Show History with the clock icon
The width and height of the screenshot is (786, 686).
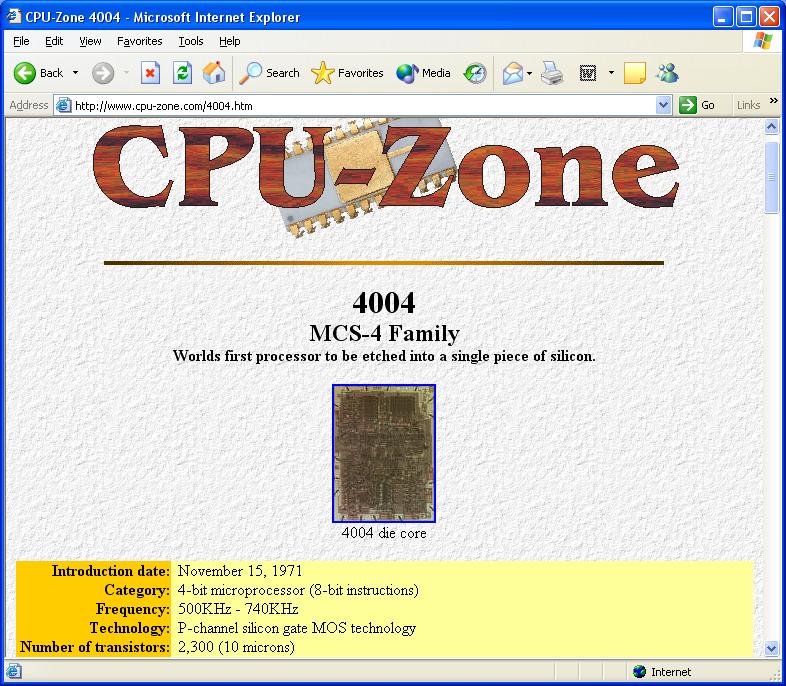tap(475, 73)
